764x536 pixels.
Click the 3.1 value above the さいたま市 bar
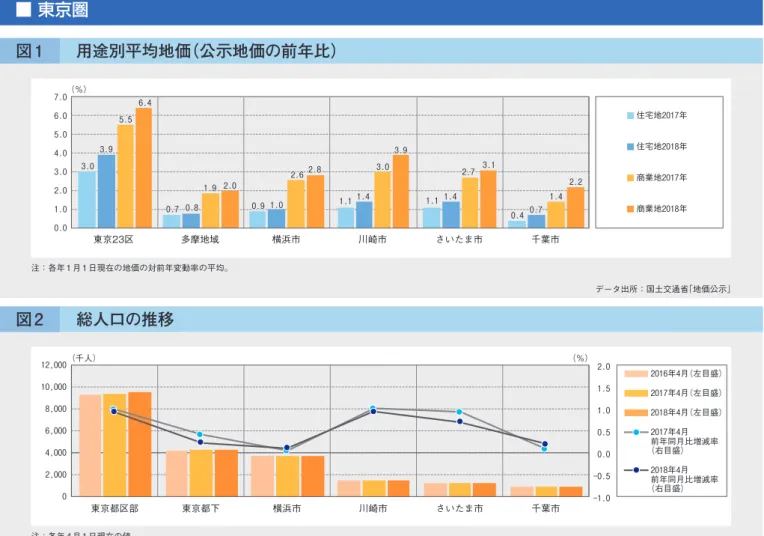[x=489, y=165]
